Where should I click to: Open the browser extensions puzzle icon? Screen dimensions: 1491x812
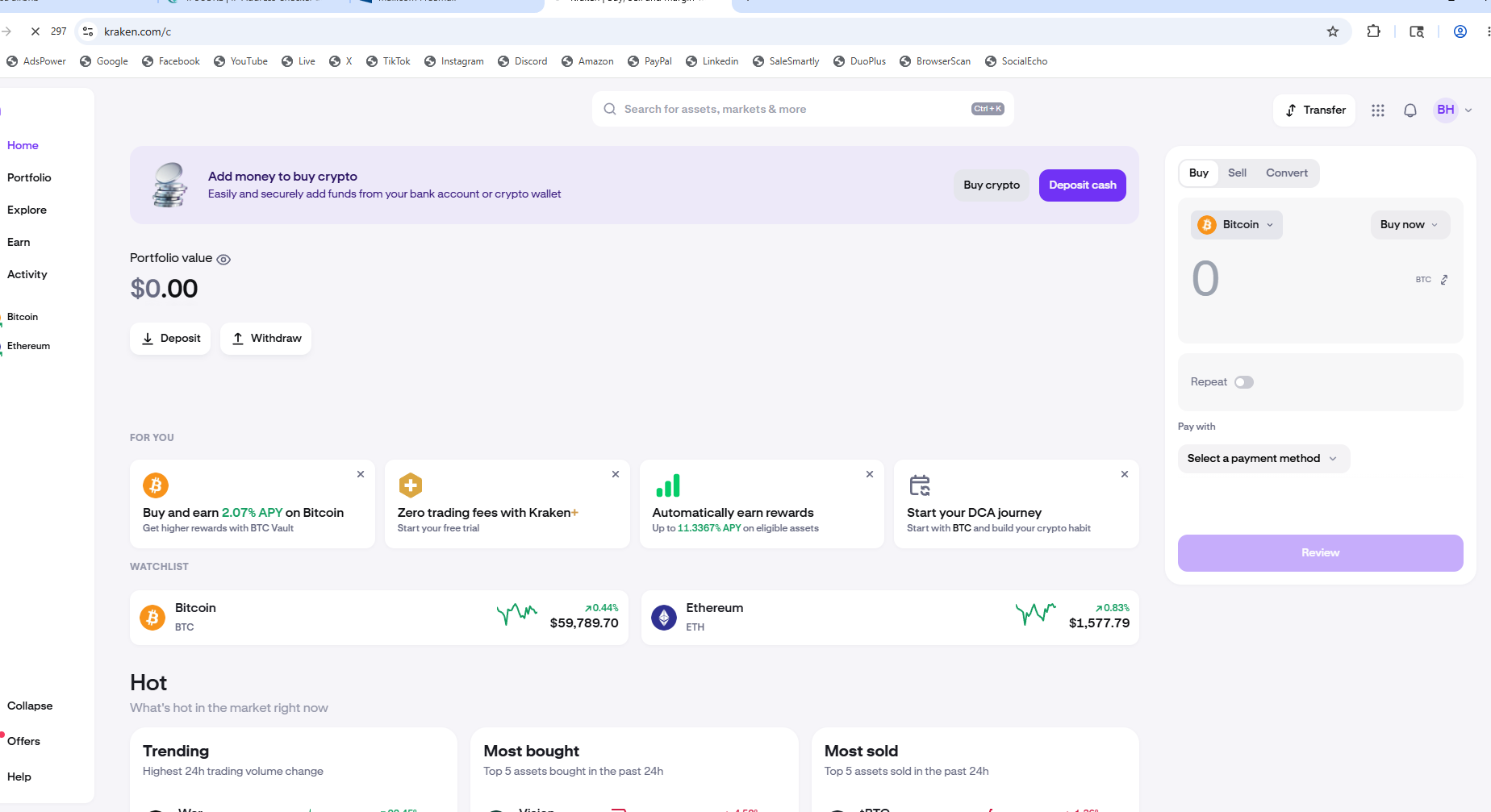coord(1373,31)
